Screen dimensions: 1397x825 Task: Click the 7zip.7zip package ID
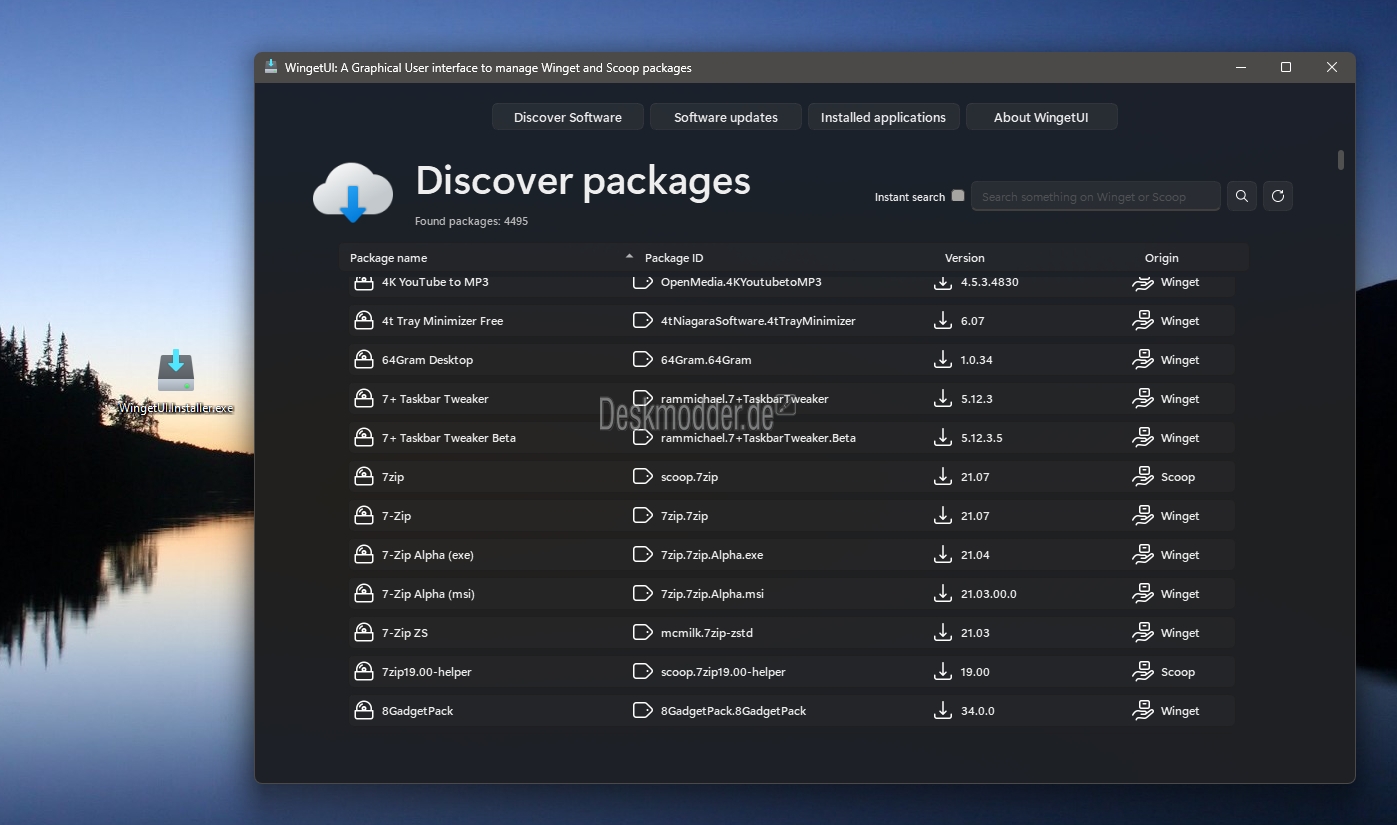click(684, 515)
